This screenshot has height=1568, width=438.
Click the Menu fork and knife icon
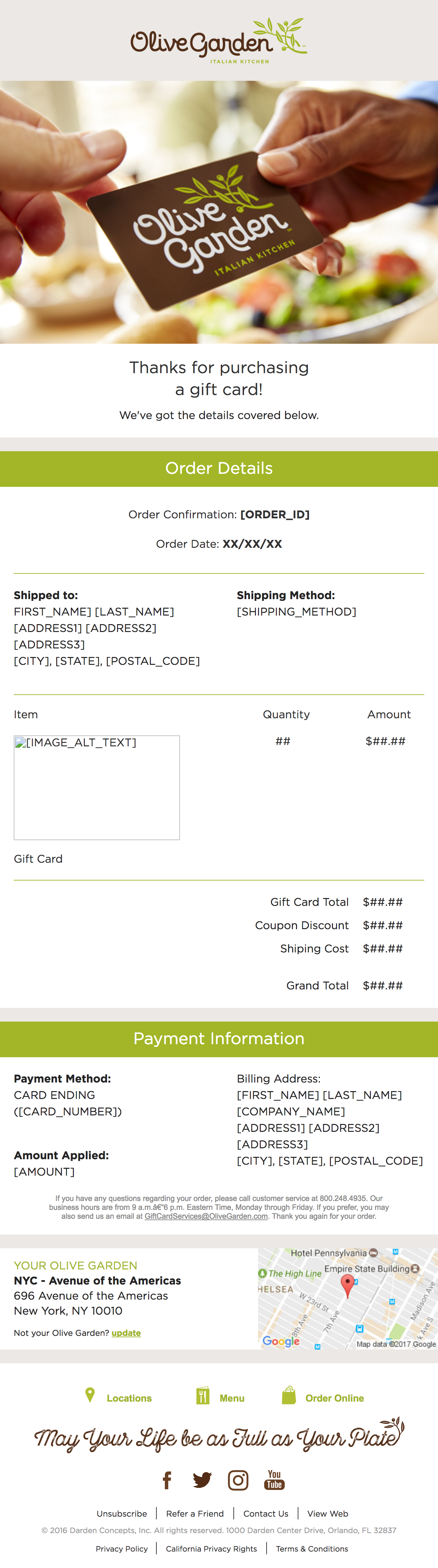(203, 1396)
